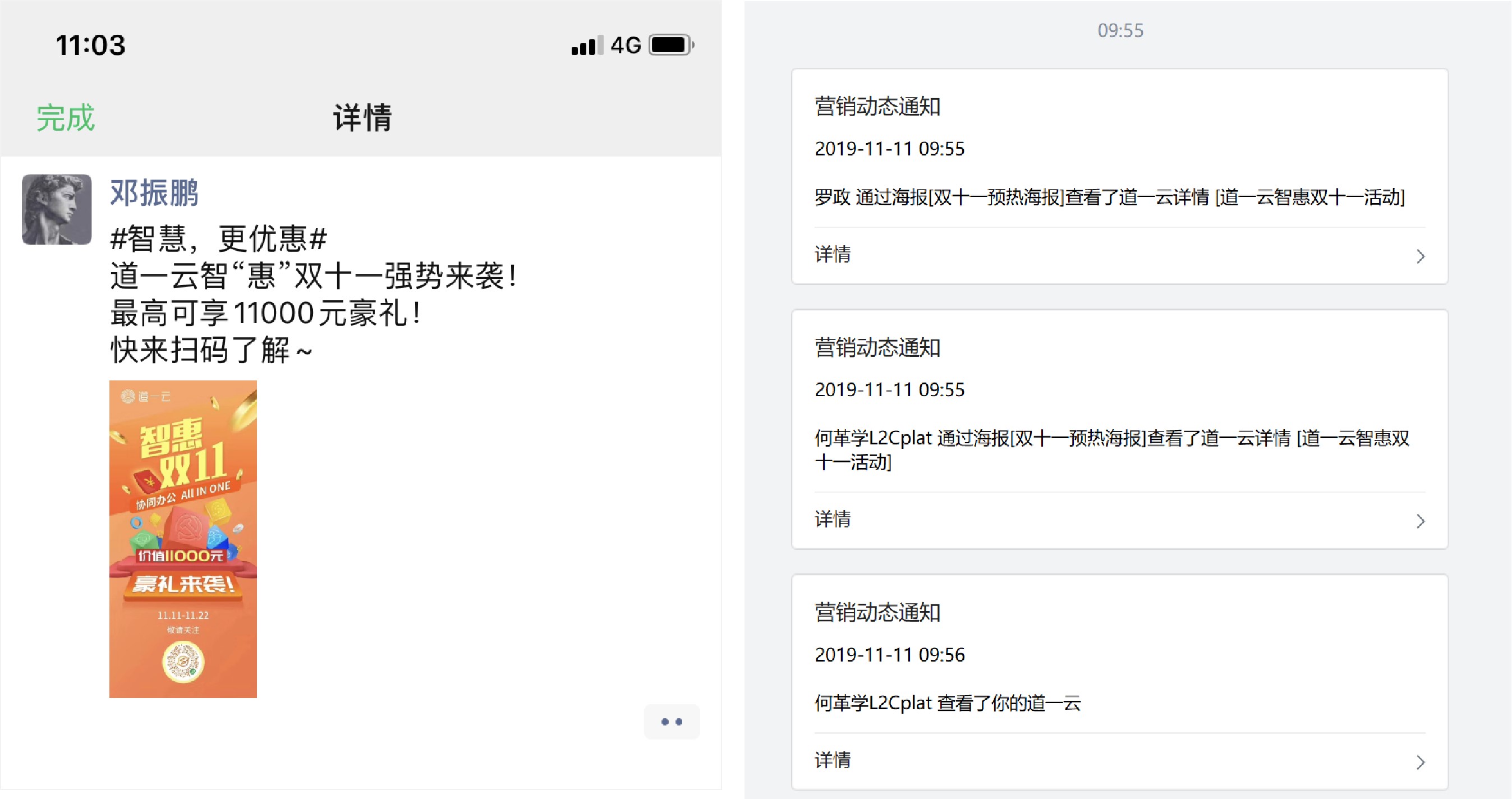Select text 何革学L2Cplat 查看了你的道一云
This screenshot has width=1512, height=799.
point(948,702)
